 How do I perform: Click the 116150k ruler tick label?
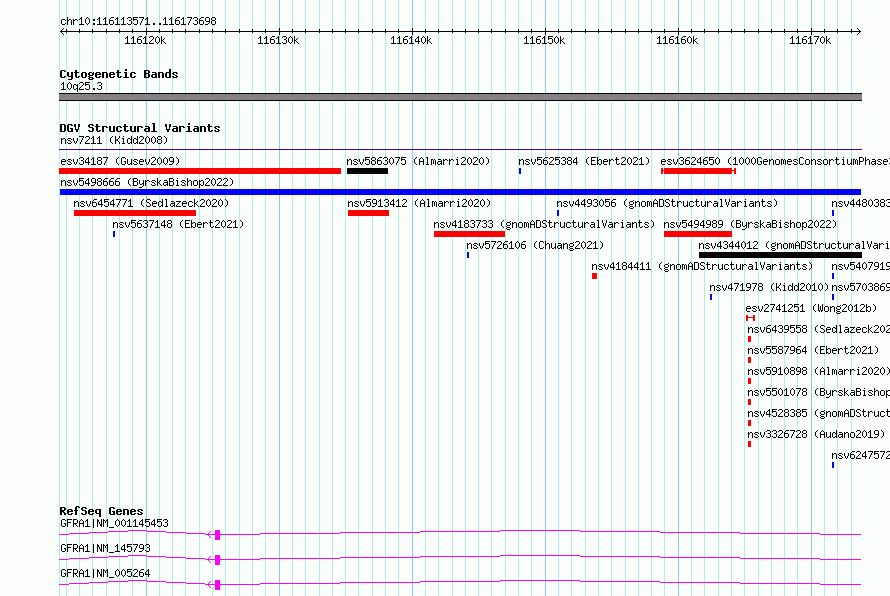click(544, 40)
